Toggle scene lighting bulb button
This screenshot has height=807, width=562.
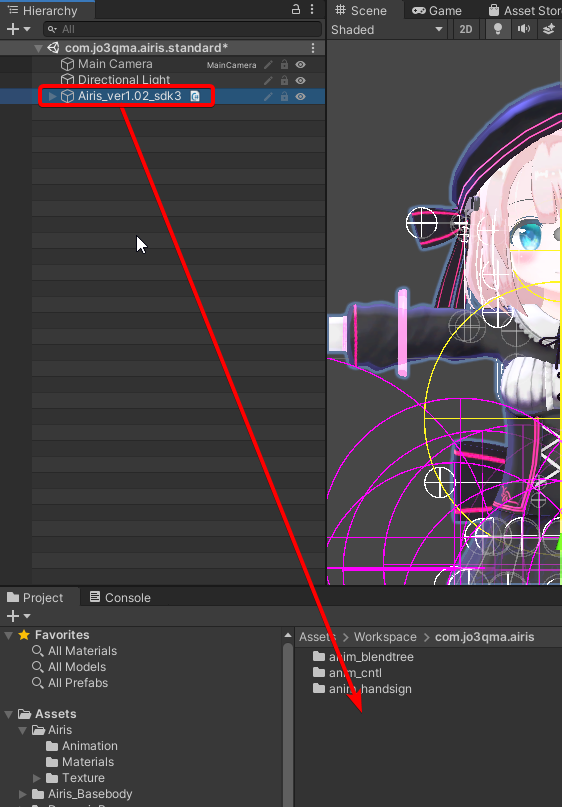pyautogui.click(x=498, y=29)
